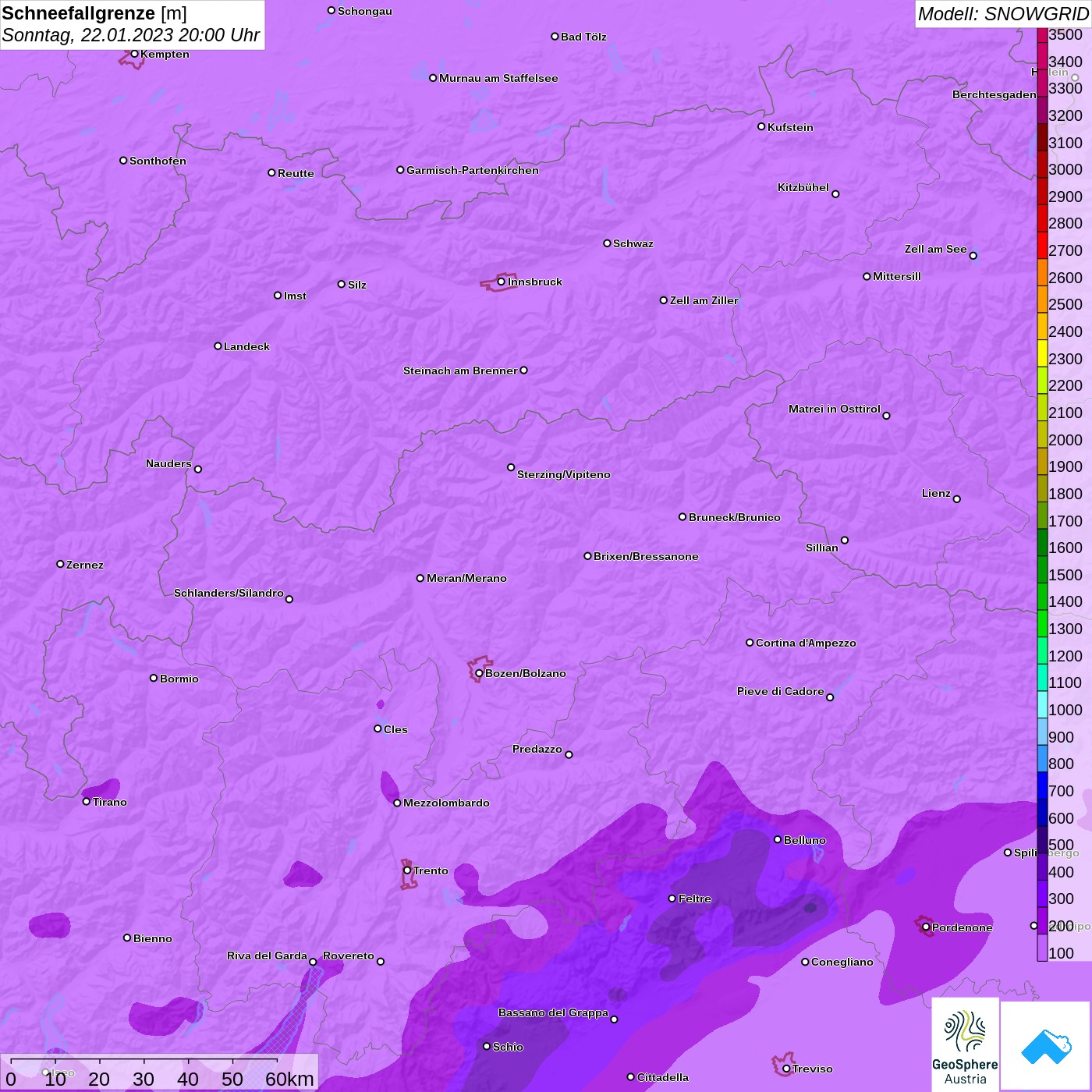Click the Zernez marker dot
The image size is (1092, 1092).
(60, 564)
